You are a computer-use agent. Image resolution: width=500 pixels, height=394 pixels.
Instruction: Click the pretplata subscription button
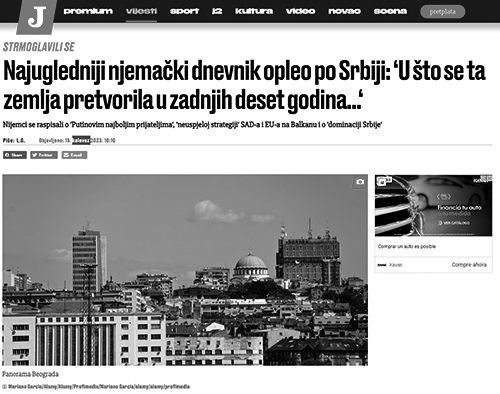[x=443, y=12]
